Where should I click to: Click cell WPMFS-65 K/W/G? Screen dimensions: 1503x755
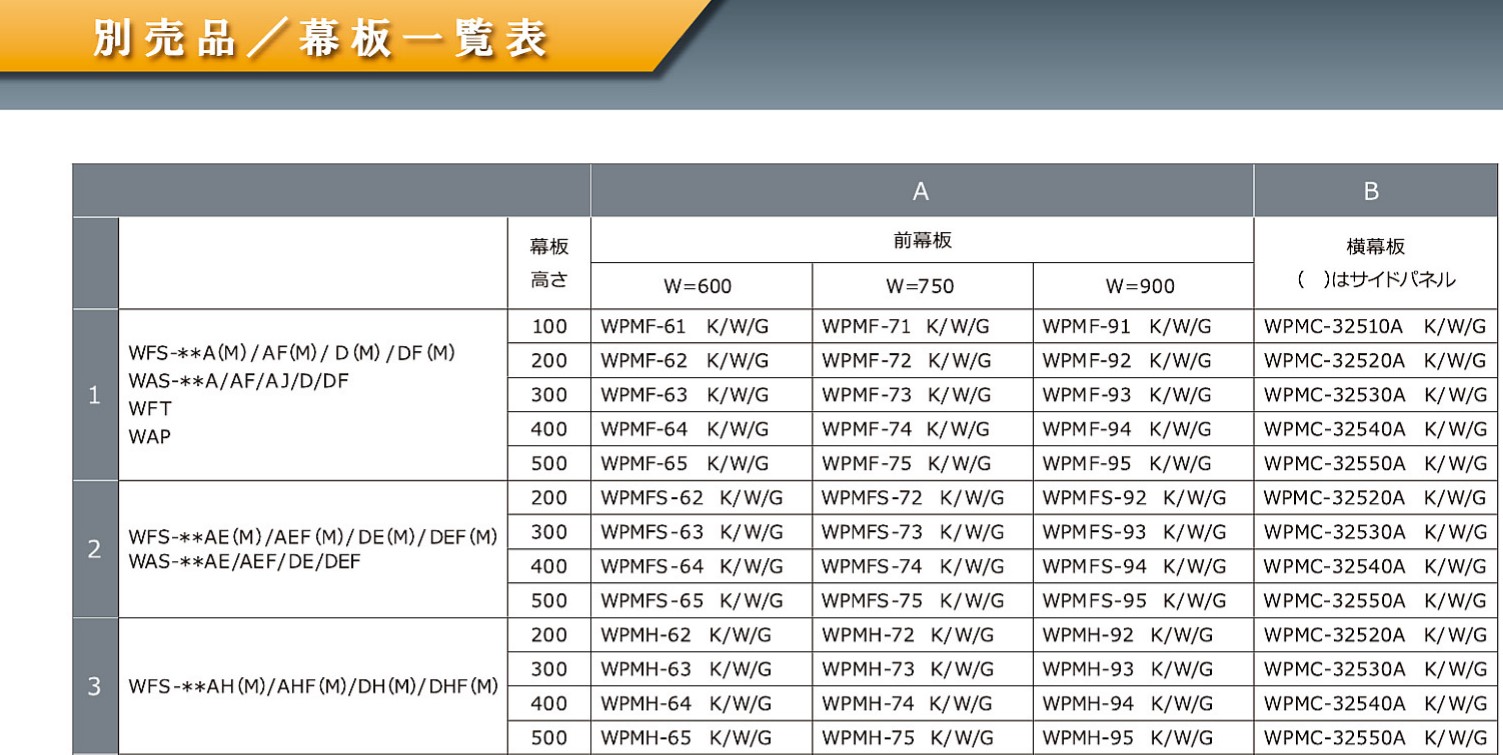click(701, 600)
